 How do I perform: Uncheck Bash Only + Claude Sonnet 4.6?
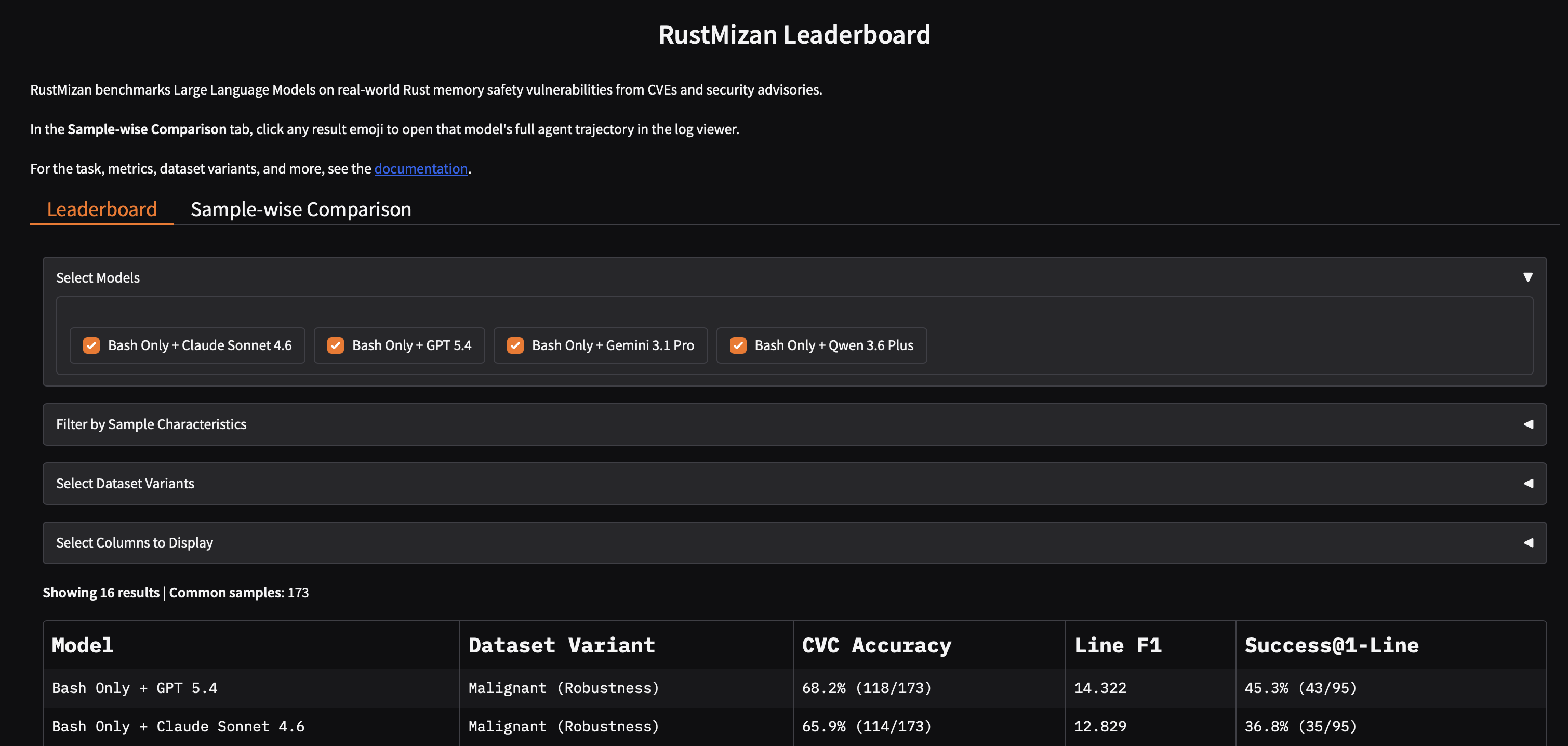click(91, 345)
